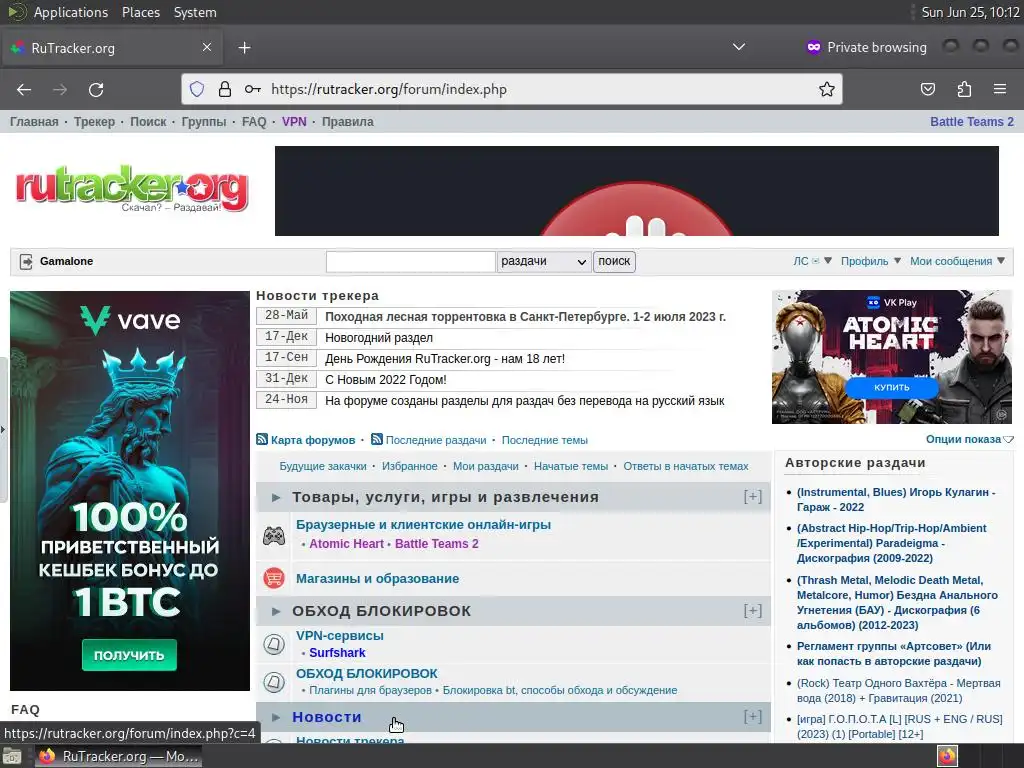Image resolution: width=1024 pixels, height=768 pixels.
Task: Click [+] on ОБХОД БЛОКИРОВОК header
Action: click(x=752, y=611)
